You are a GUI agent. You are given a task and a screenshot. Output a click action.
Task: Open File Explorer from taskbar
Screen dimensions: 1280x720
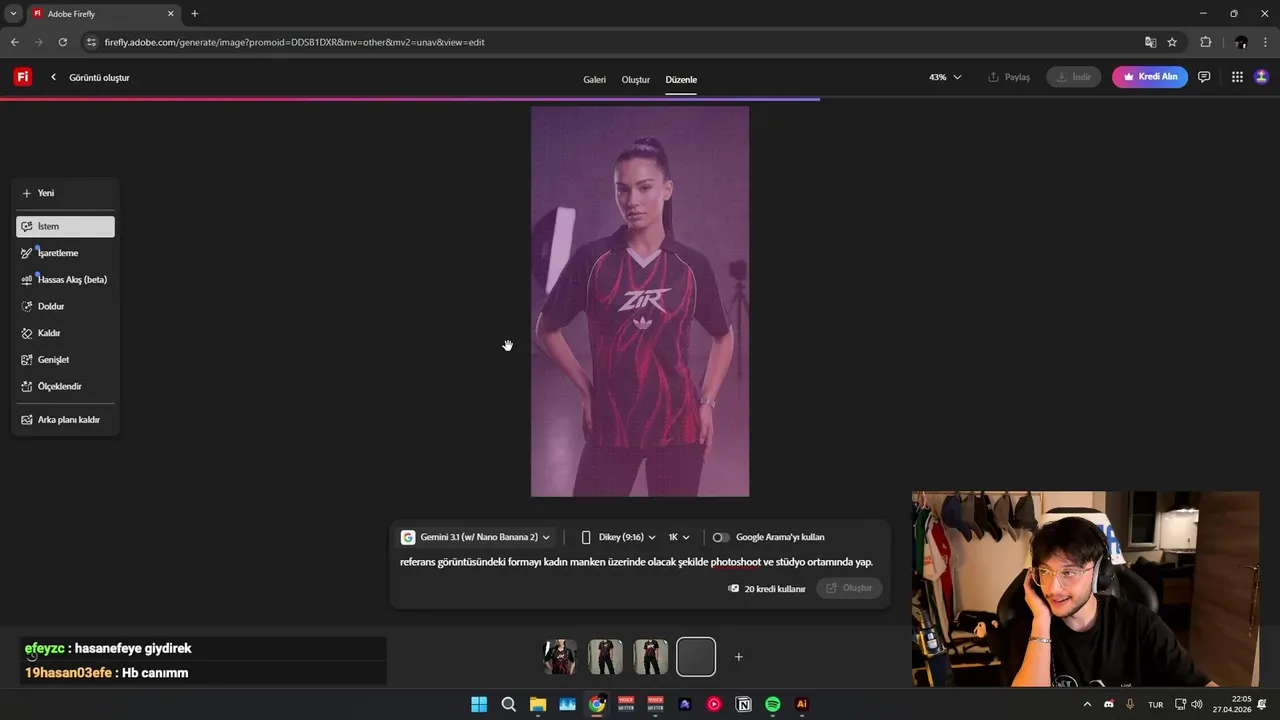538,704
